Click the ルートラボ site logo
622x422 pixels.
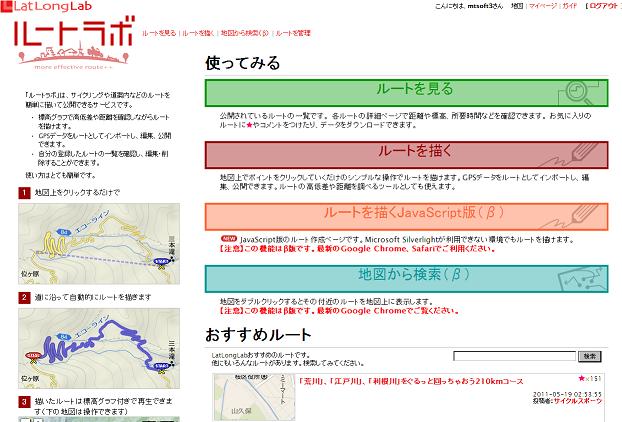[74, 42]
